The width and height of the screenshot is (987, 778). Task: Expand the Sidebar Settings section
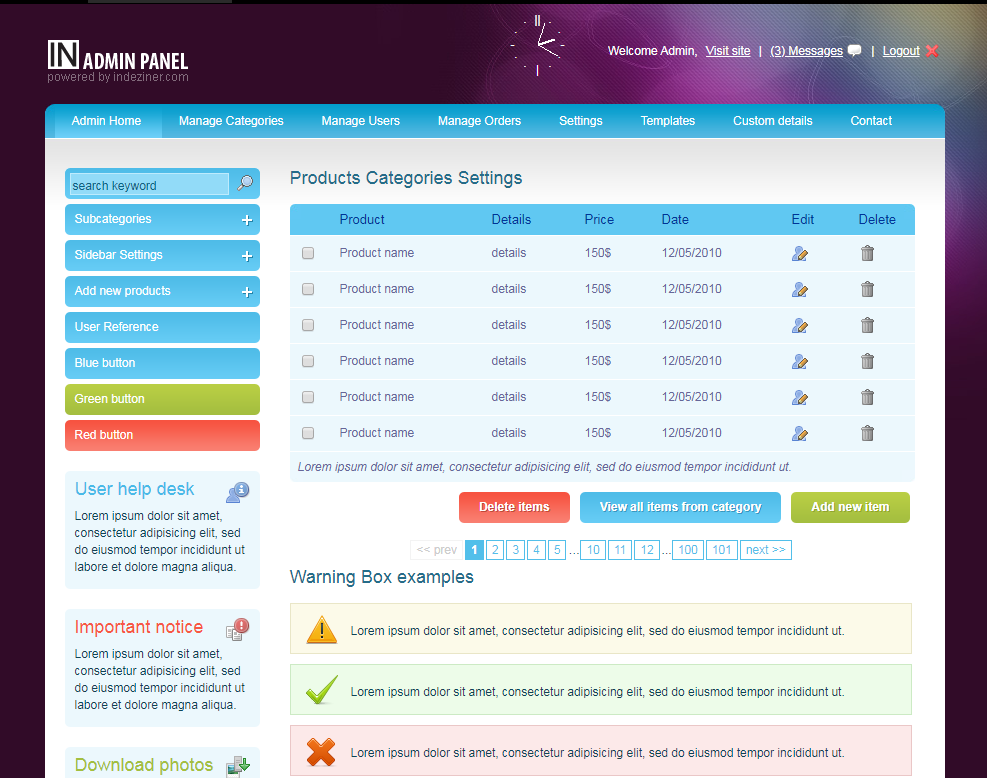pos(246,255)
